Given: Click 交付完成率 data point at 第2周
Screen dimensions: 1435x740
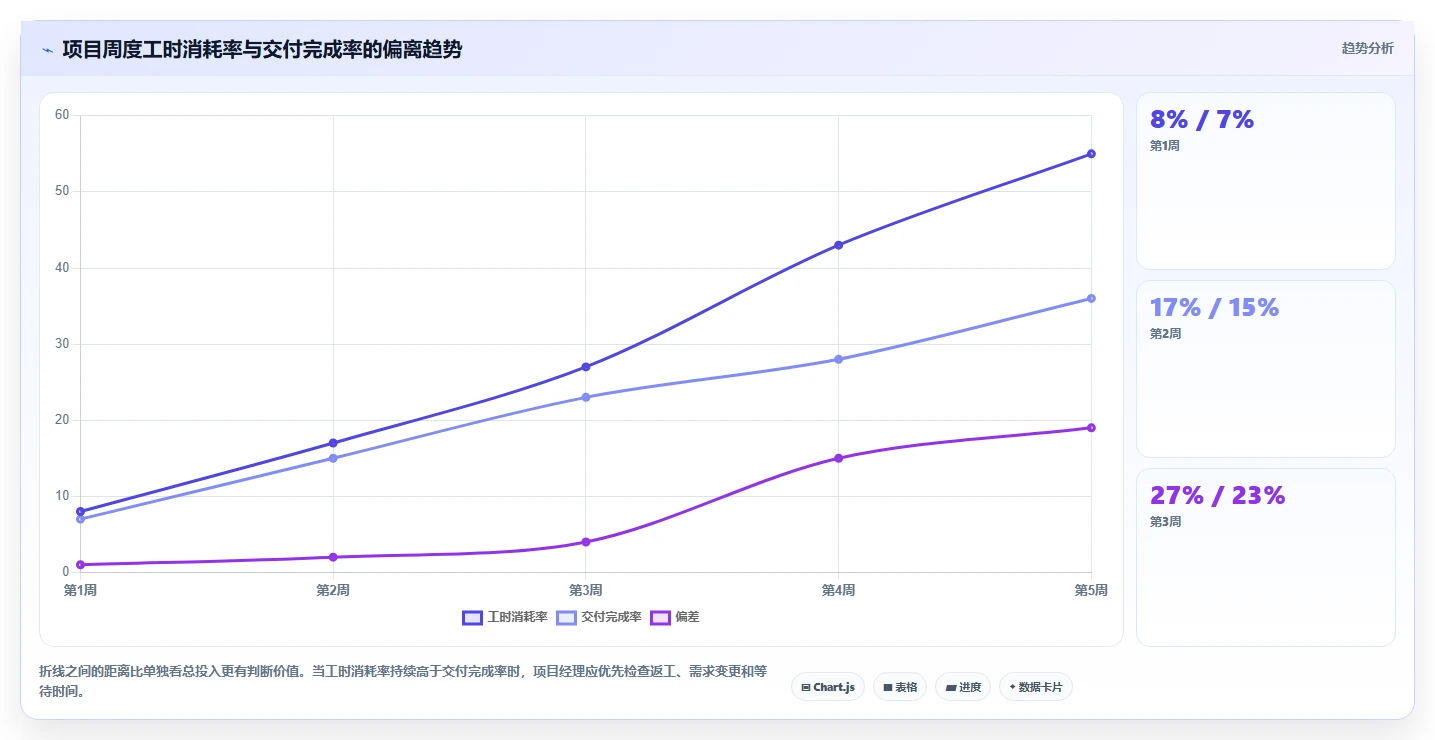Looking at the screenshot, I should [333, 458].
